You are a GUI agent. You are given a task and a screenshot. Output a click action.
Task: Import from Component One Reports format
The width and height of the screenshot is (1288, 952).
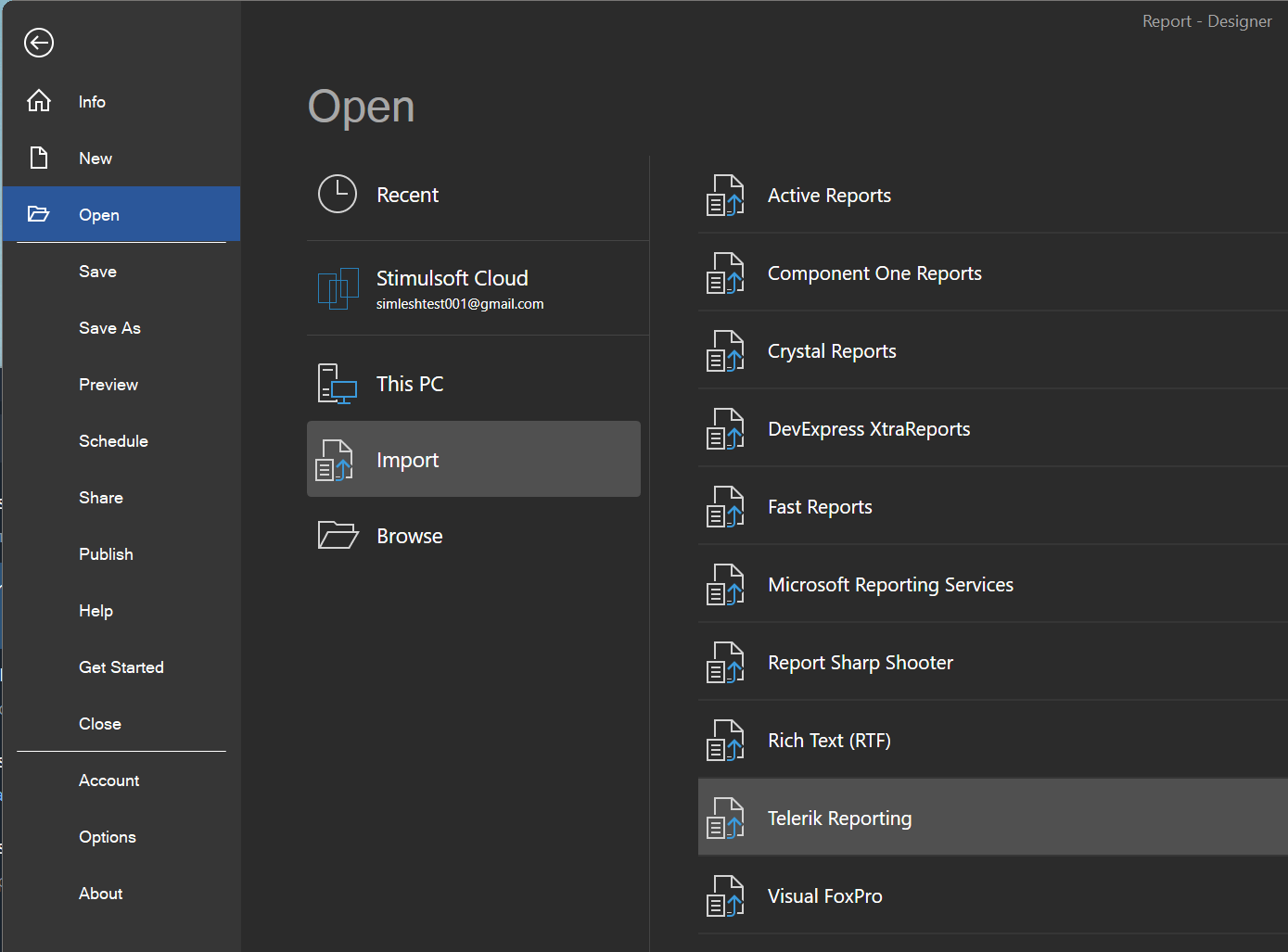(x=992, y=273)
